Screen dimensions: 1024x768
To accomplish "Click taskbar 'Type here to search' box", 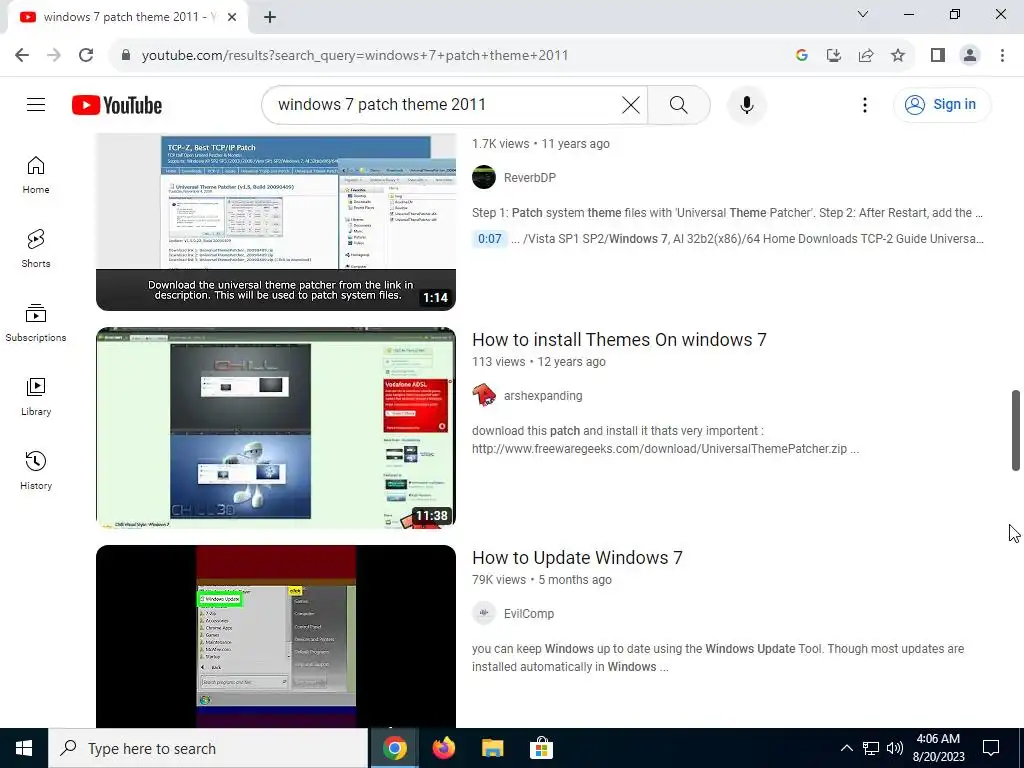I will pyautogui.click(x=208, y=748).
